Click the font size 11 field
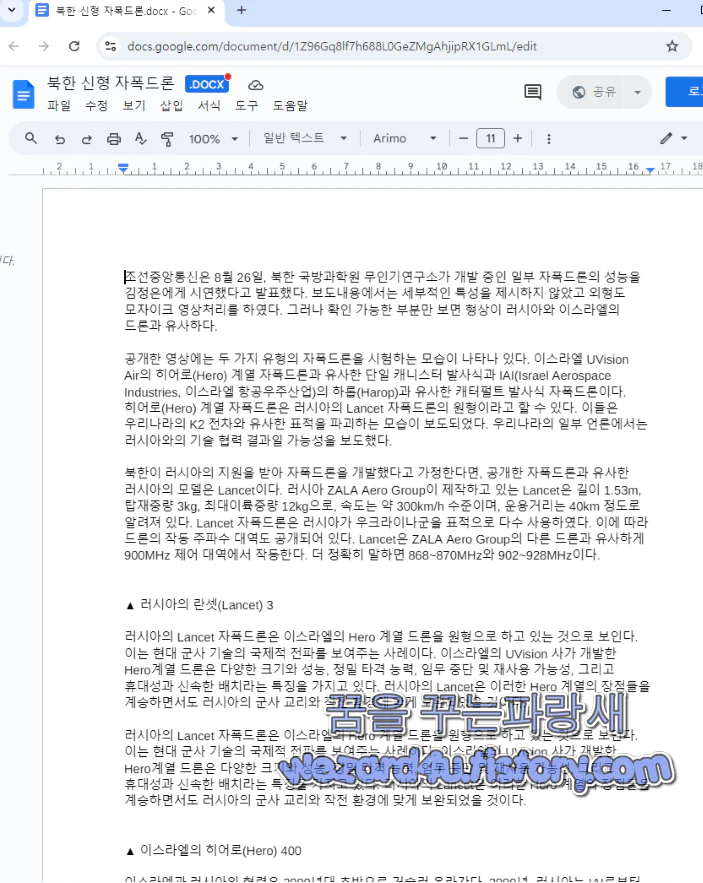 (x=491, y=139)
